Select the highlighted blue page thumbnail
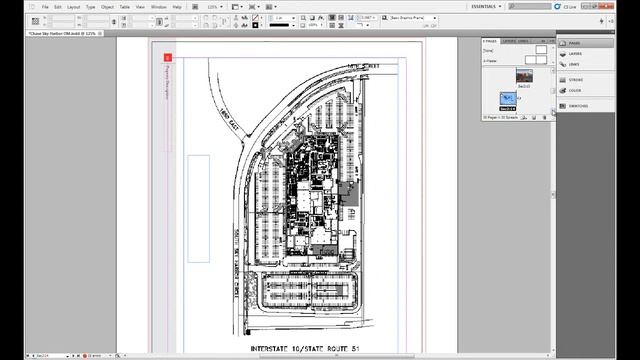 pos(508,99)
